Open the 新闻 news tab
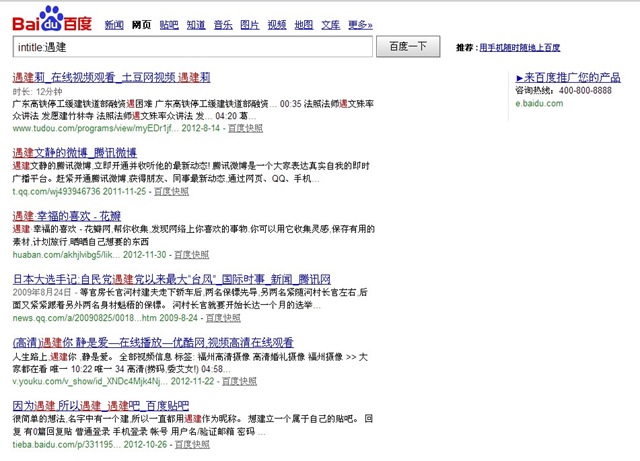The image size is (640, 461). [114, 25]
